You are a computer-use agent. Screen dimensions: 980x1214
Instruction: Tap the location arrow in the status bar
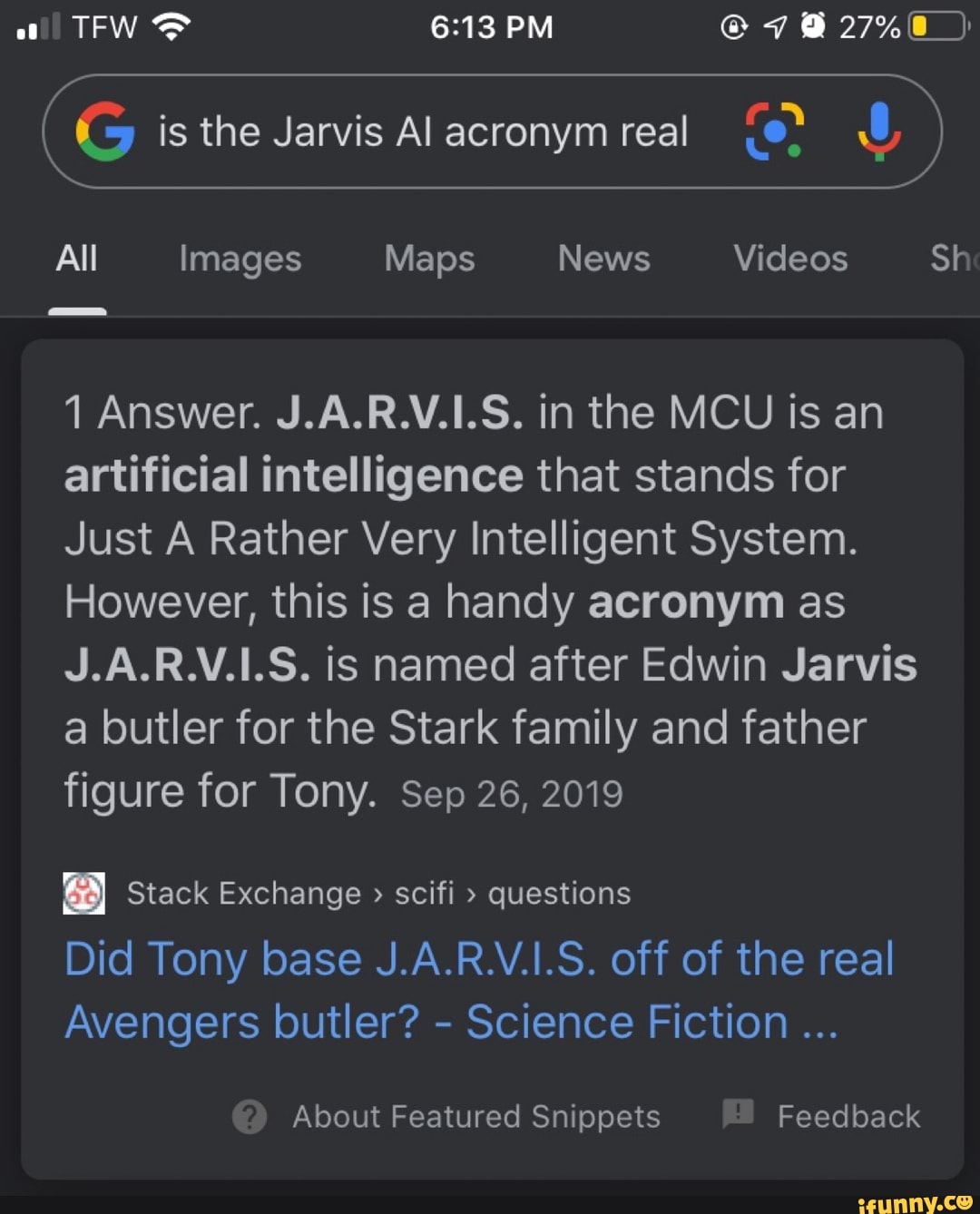click(776, 24)
